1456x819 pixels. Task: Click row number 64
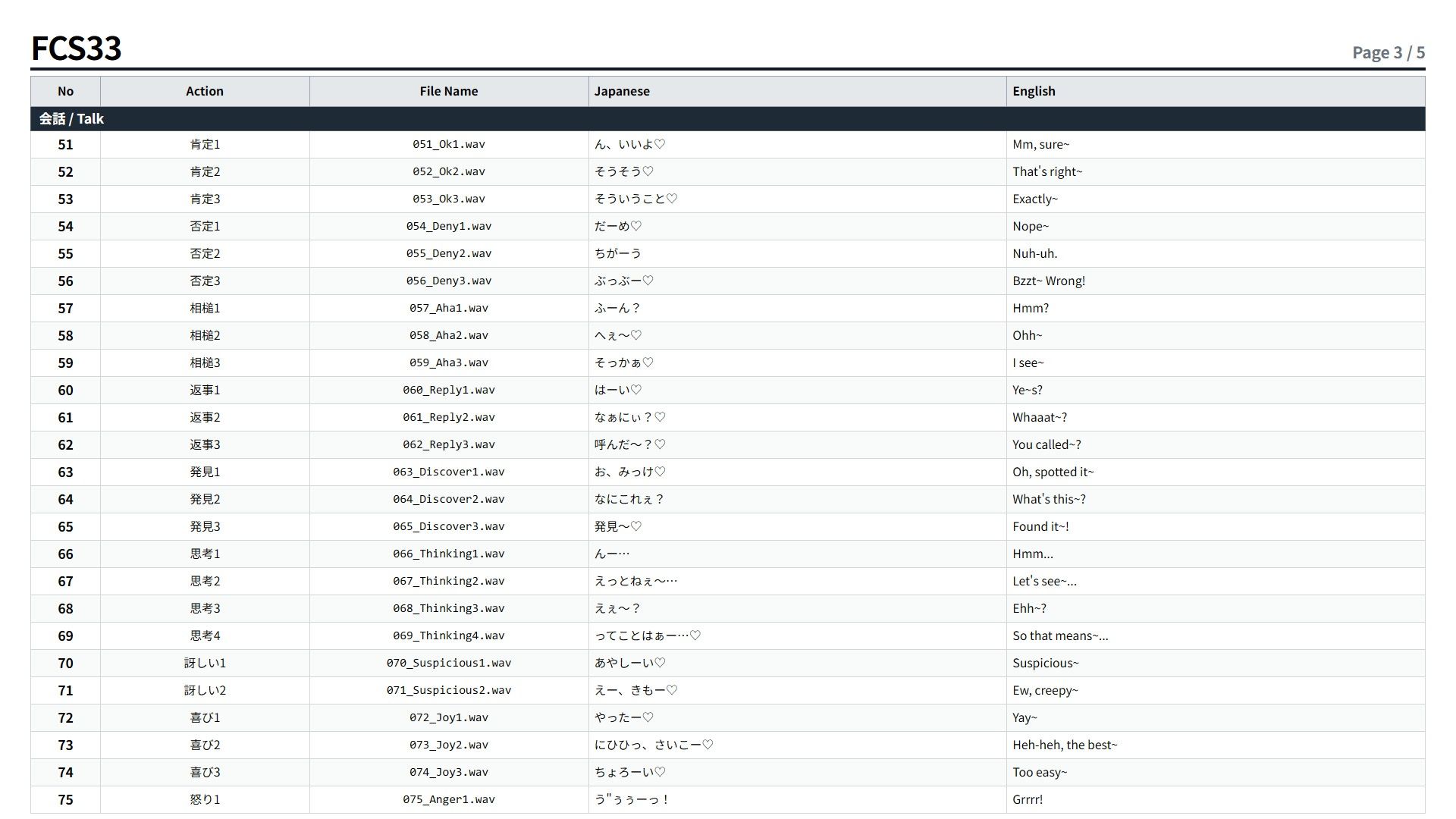click(x=66, y=499)
